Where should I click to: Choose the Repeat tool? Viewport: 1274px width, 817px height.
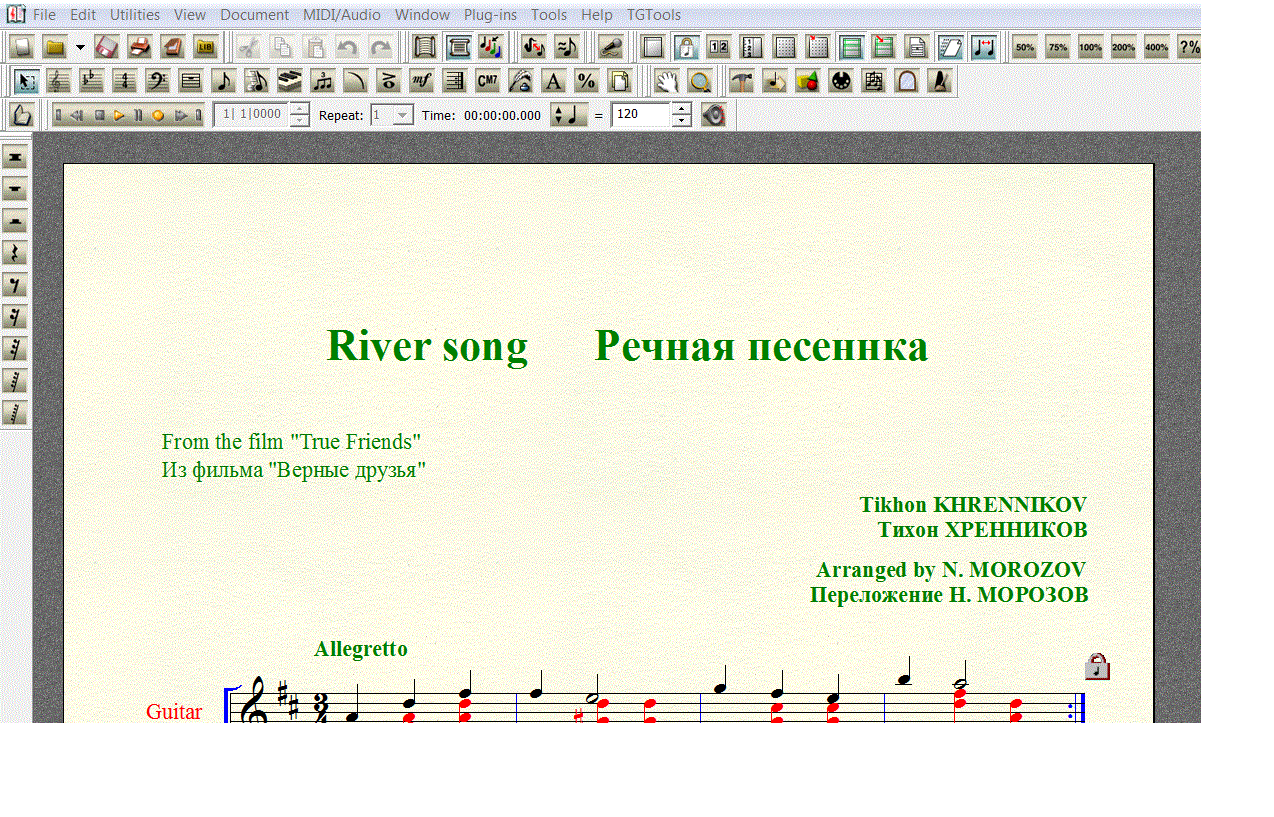click(455, 81)
